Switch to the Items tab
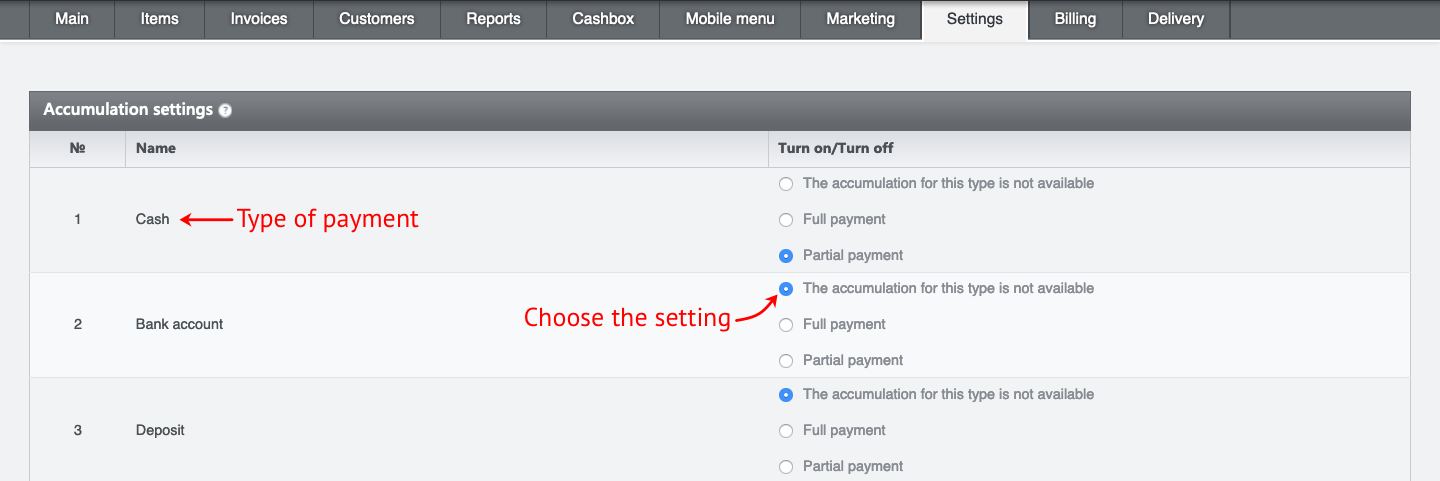Image resolution: width=1440 pixels, height=481 pixels. 160,19
